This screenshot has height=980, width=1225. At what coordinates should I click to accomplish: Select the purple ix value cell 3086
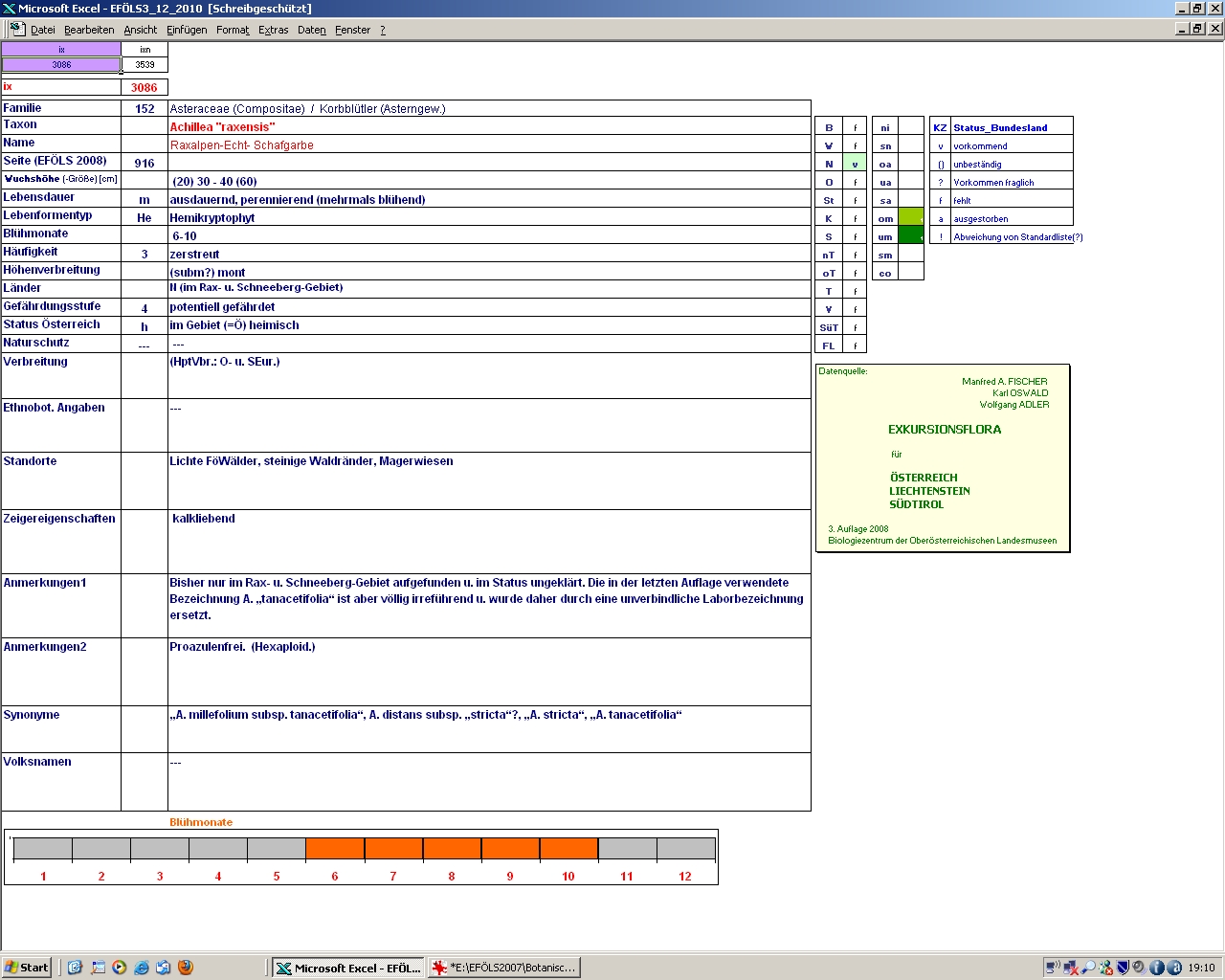(61, 65)
